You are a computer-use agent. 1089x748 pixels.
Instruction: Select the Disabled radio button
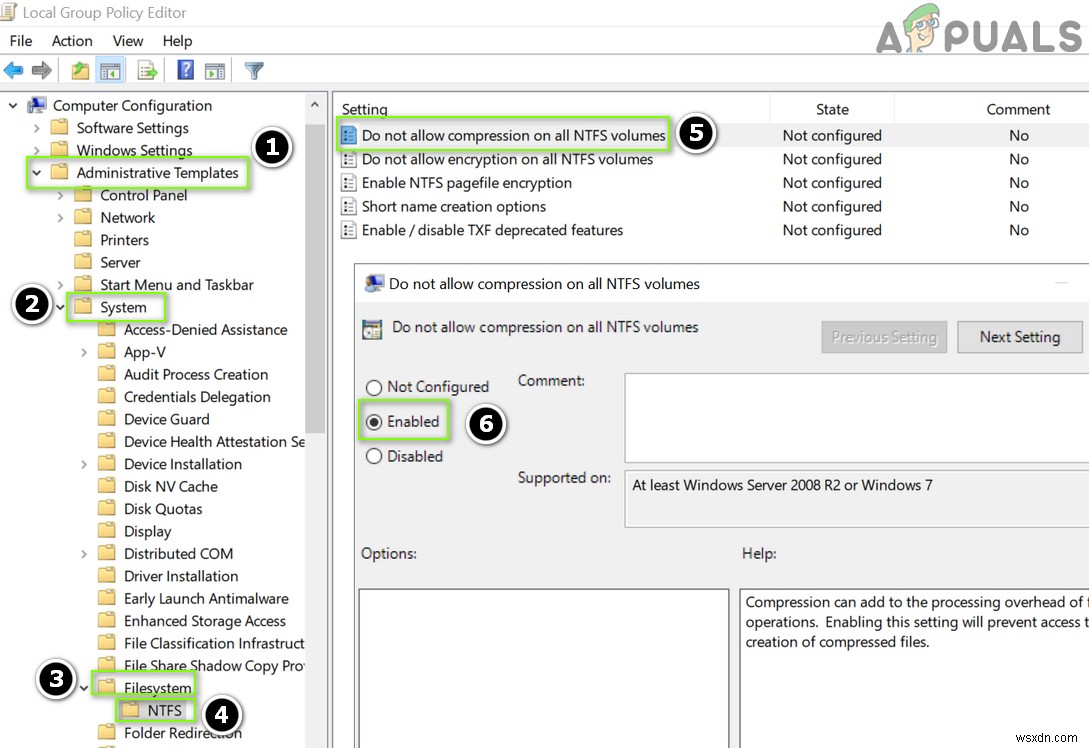374,456
